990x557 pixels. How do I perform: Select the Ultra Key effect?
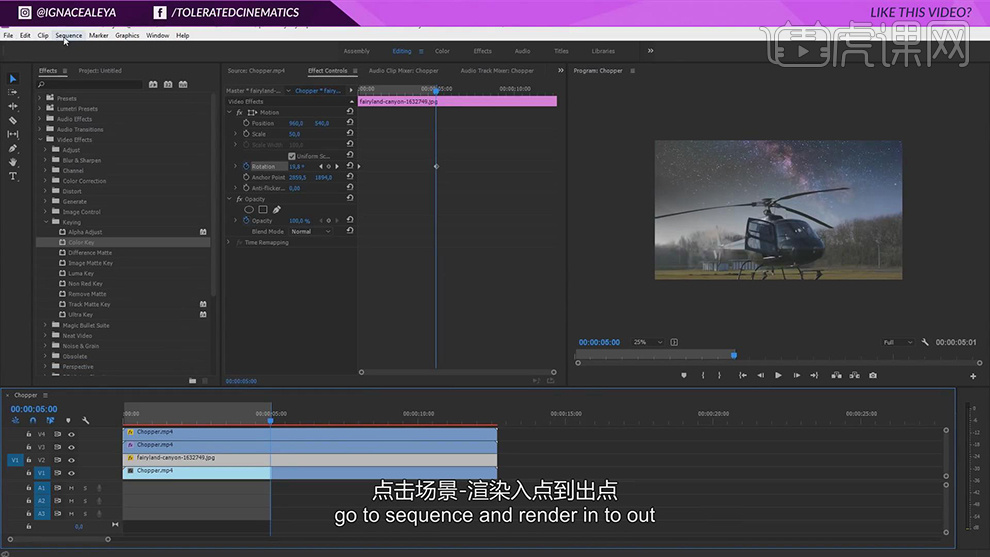tap(80, 314)
